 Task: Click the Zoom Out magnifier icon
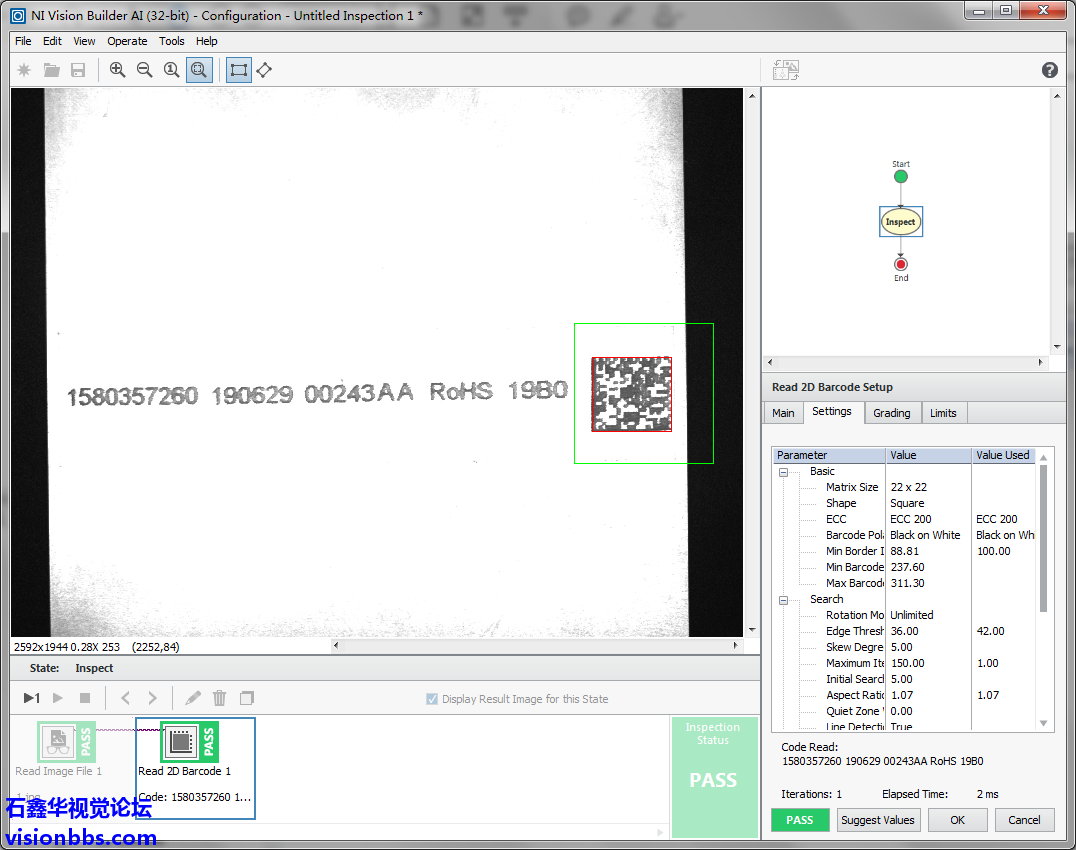pos(144,70)
